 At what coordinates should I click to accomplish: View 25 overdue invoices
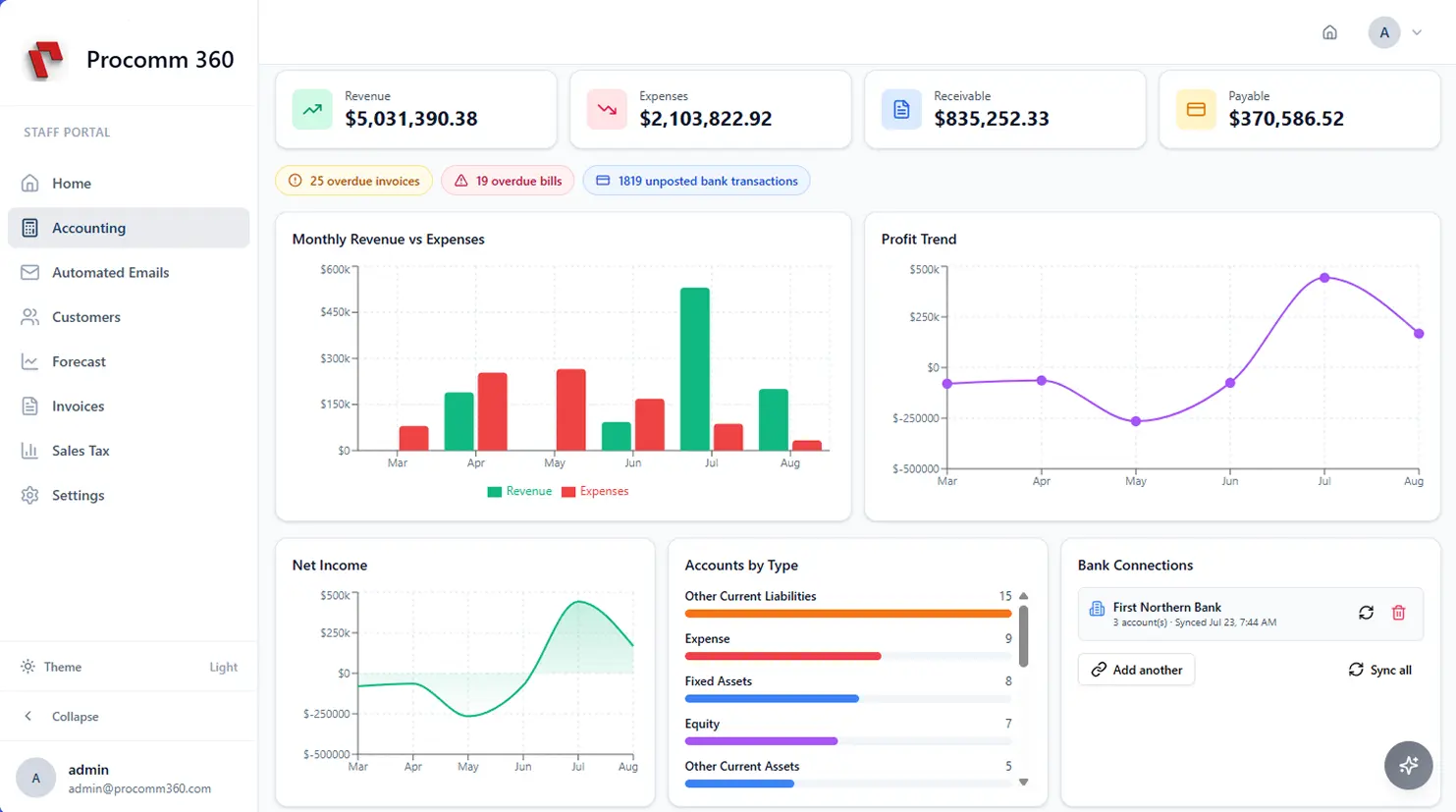pyautogui.click(x=354, y=181)
